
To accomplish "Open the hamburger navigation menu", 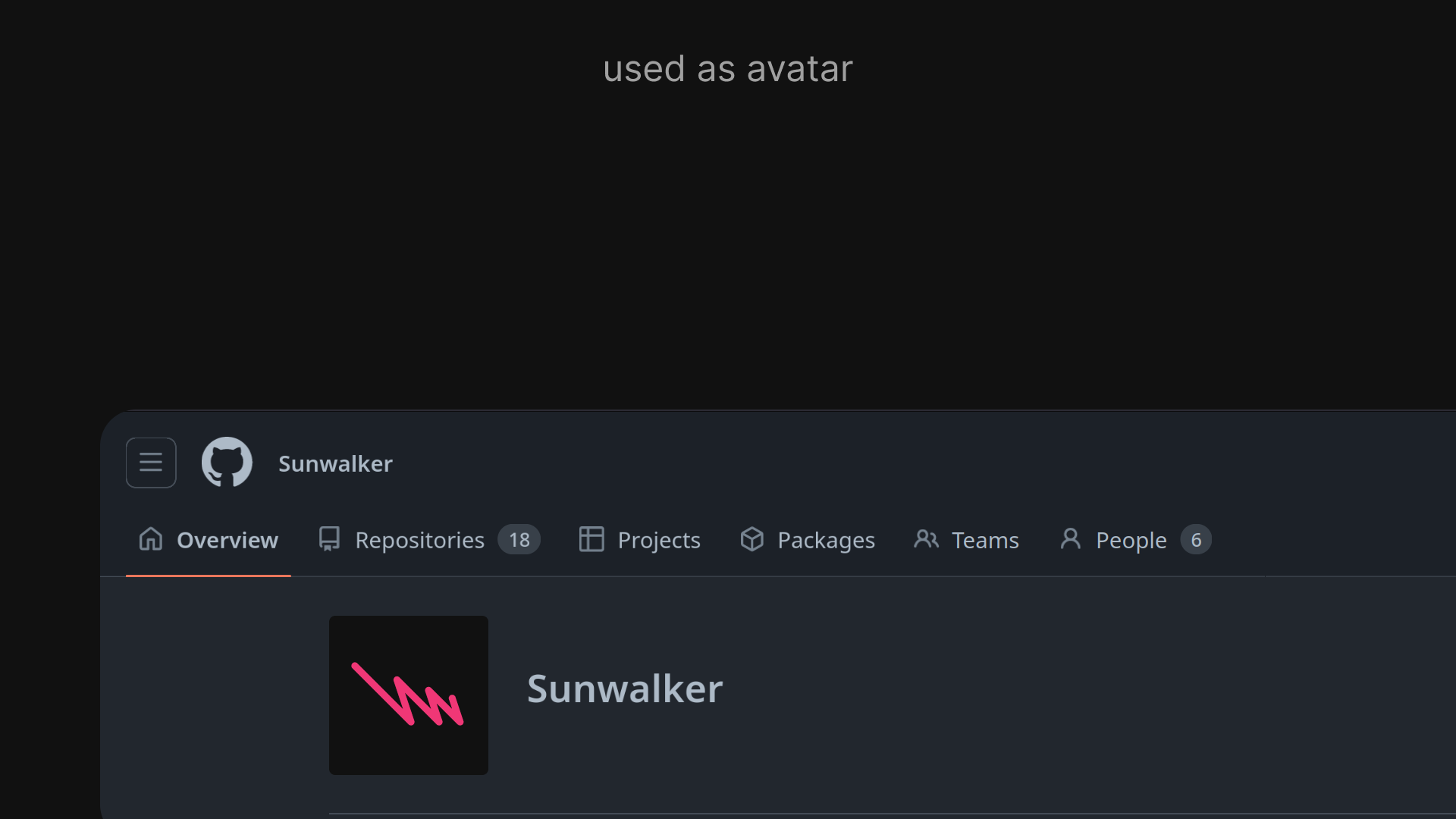I will point(151,463).
